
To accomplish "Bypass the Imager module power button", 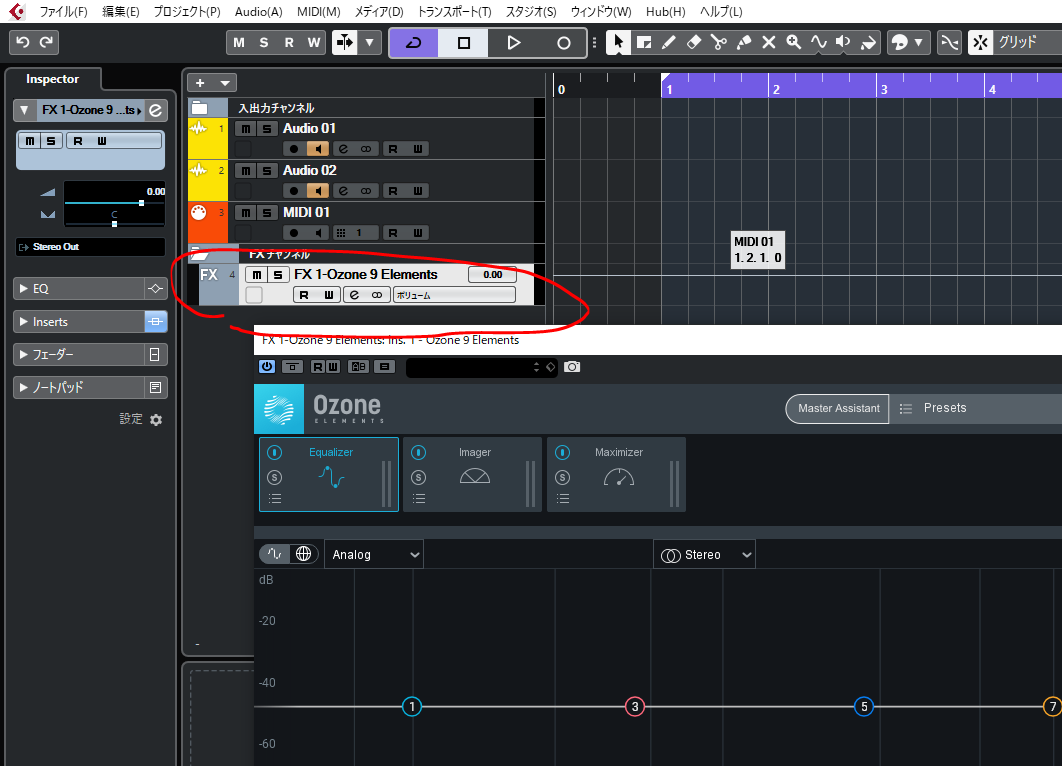I will pyautogui.click(x=419, y=452).
